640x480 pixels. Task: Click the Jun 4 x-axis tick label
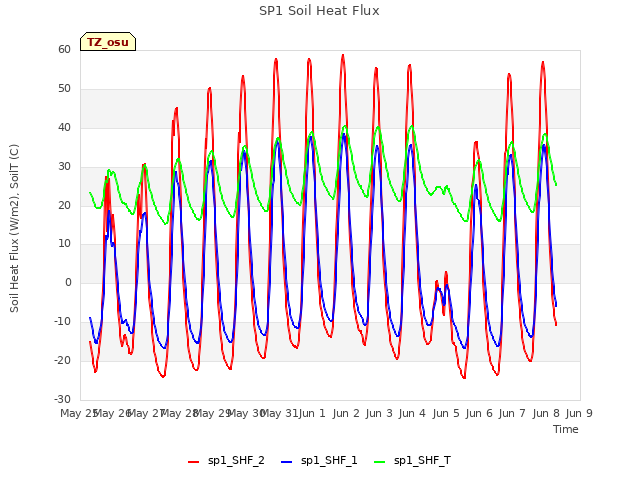(412, 413)
